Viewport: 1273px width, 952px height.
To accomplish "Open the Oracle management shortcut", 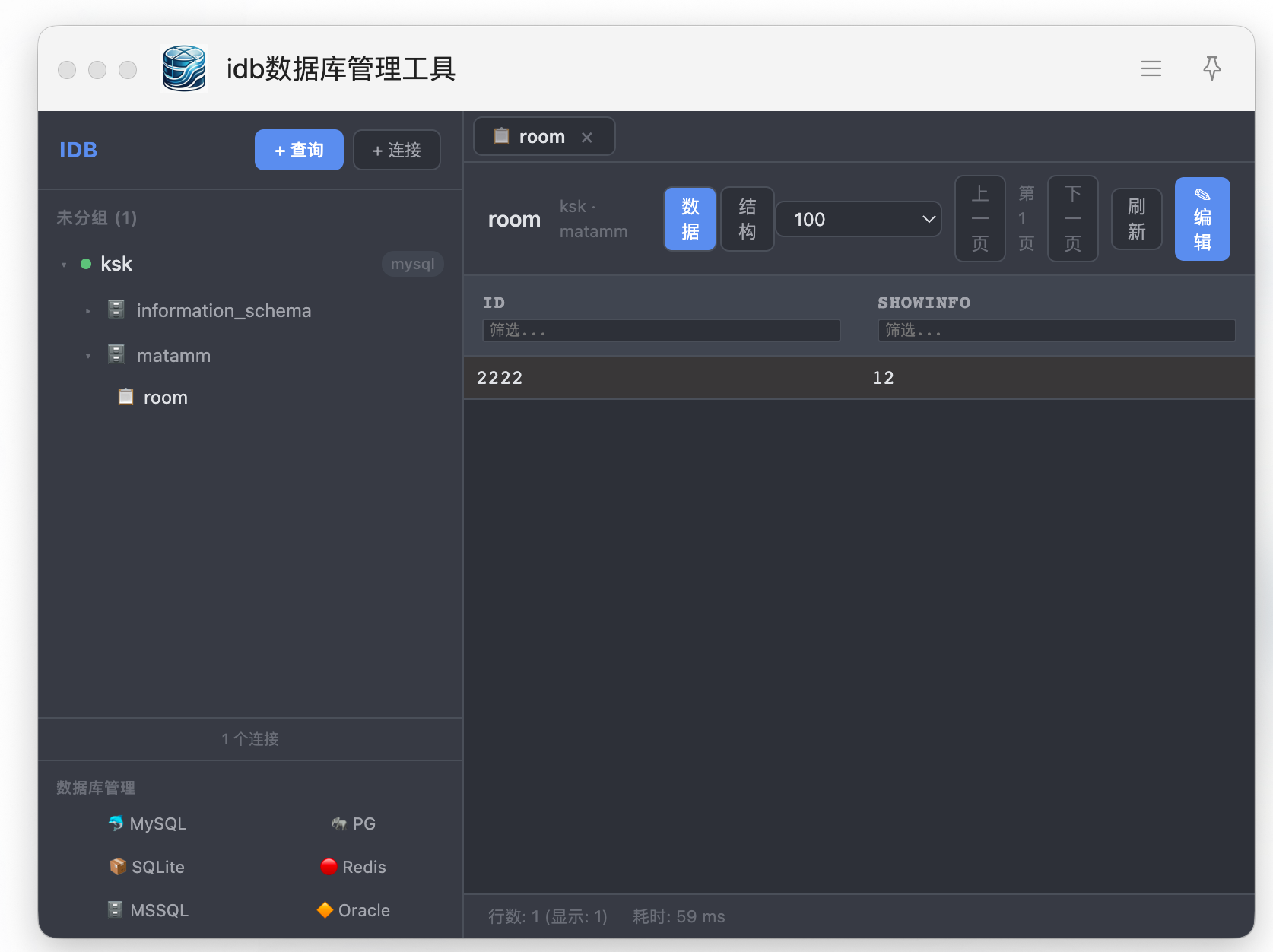I will coord(354,910).
